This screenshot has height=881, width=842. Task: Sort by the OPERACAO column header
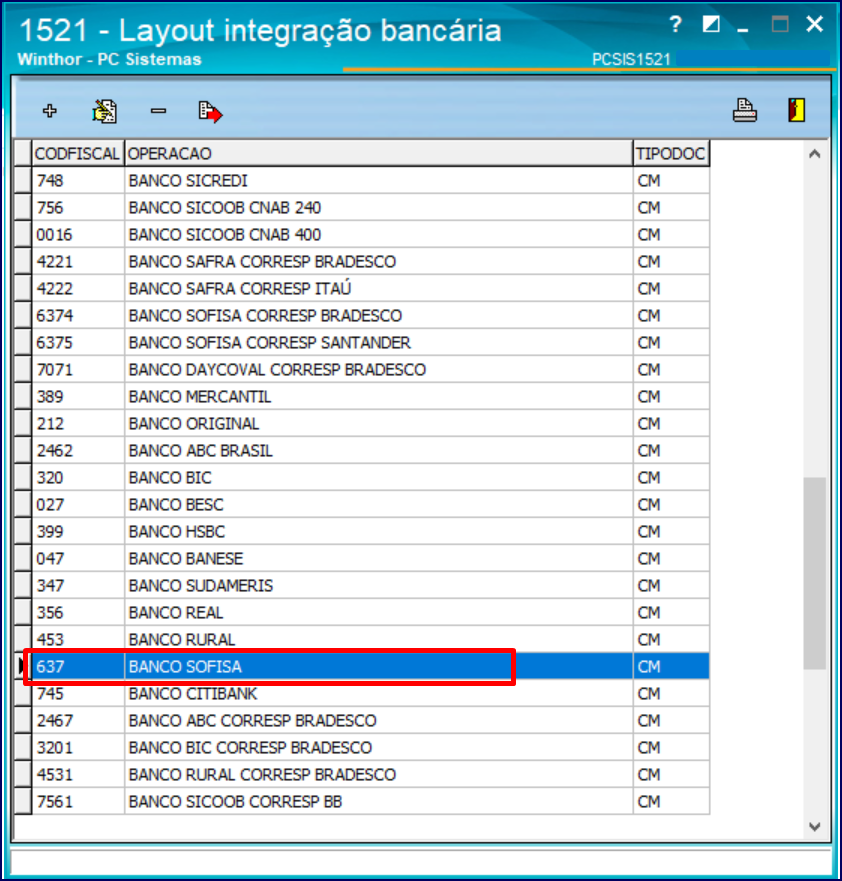coord(379,153)
